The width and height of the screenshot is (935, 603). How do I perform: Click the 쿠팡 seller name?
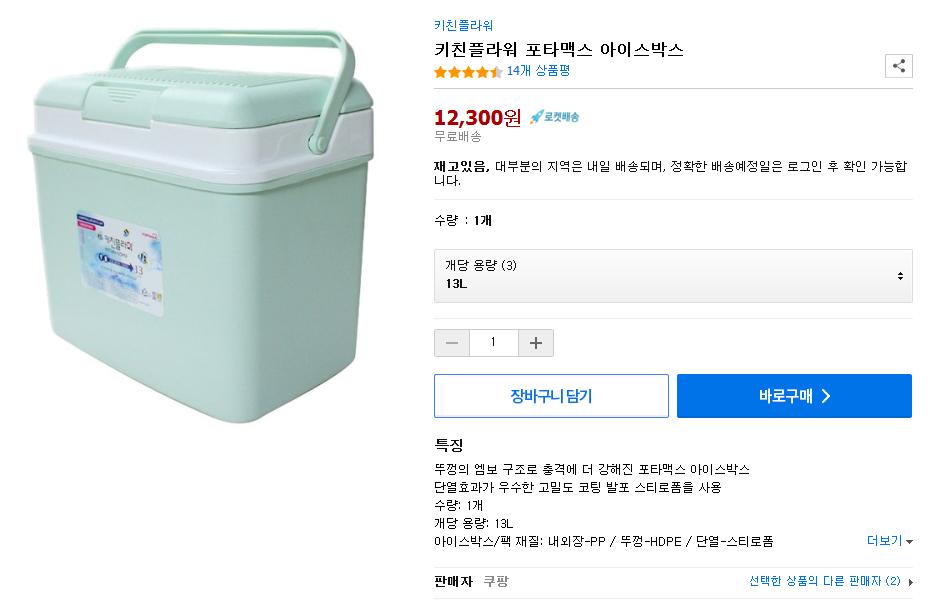[496, 581]
